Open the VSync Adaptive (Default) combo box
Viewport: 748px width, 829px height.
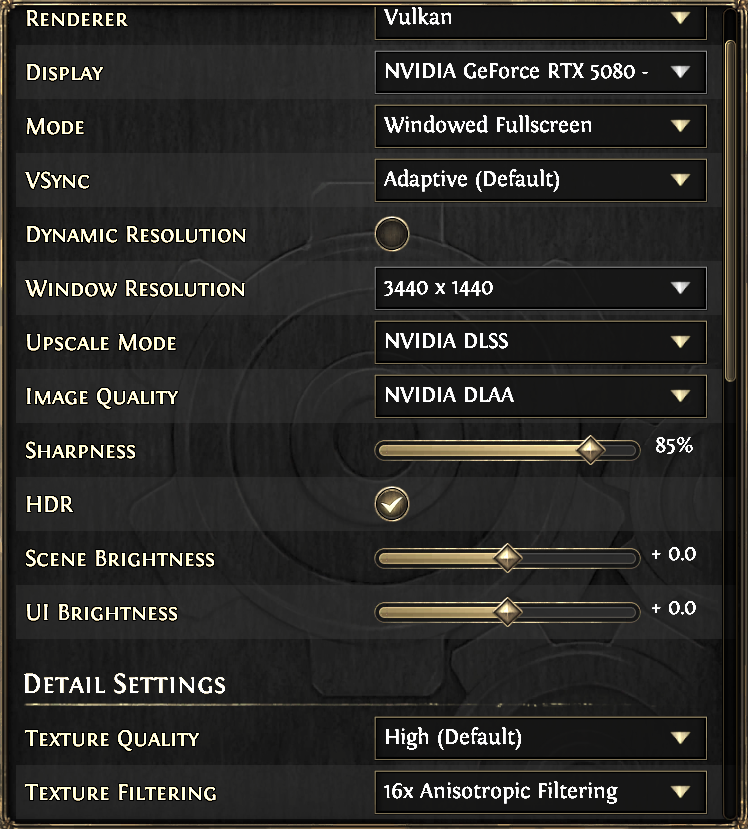(x=520, y=180)
